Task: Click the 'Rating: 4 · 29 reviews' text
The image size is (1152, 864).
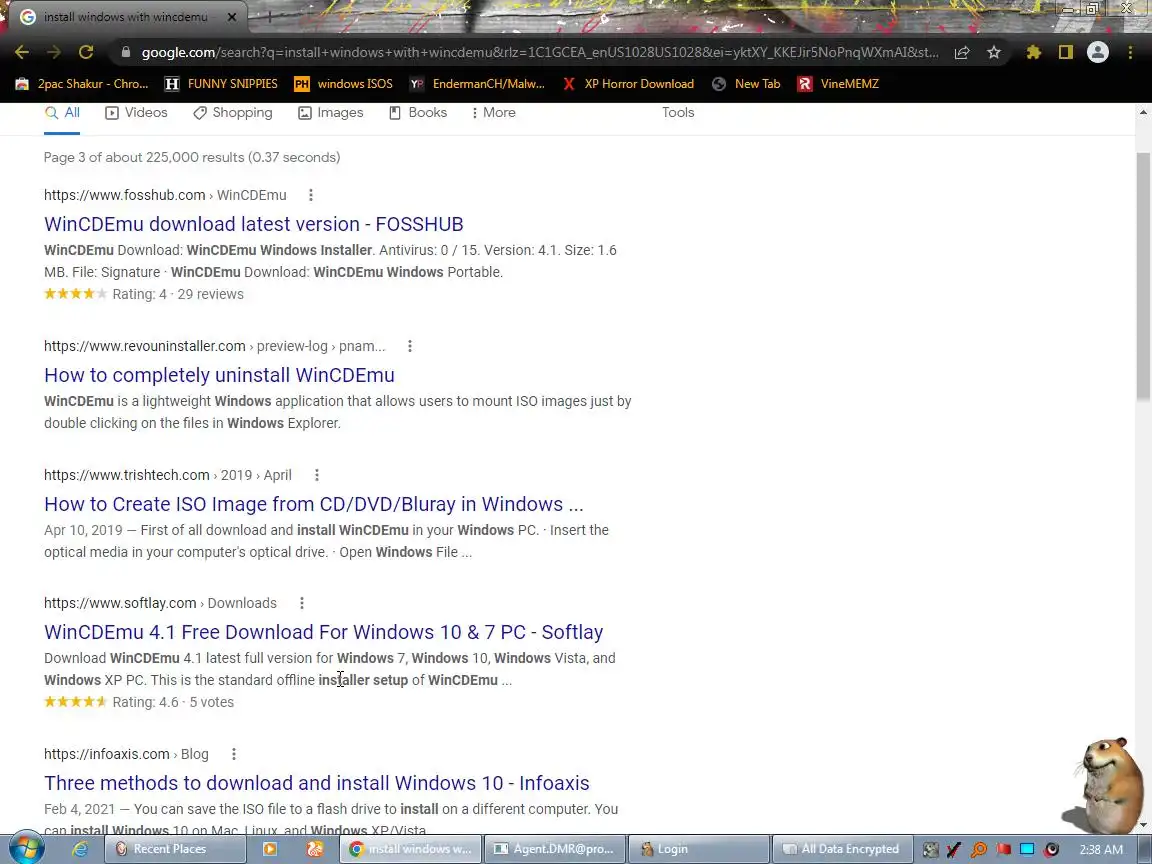Action: [x=178, y=294]
